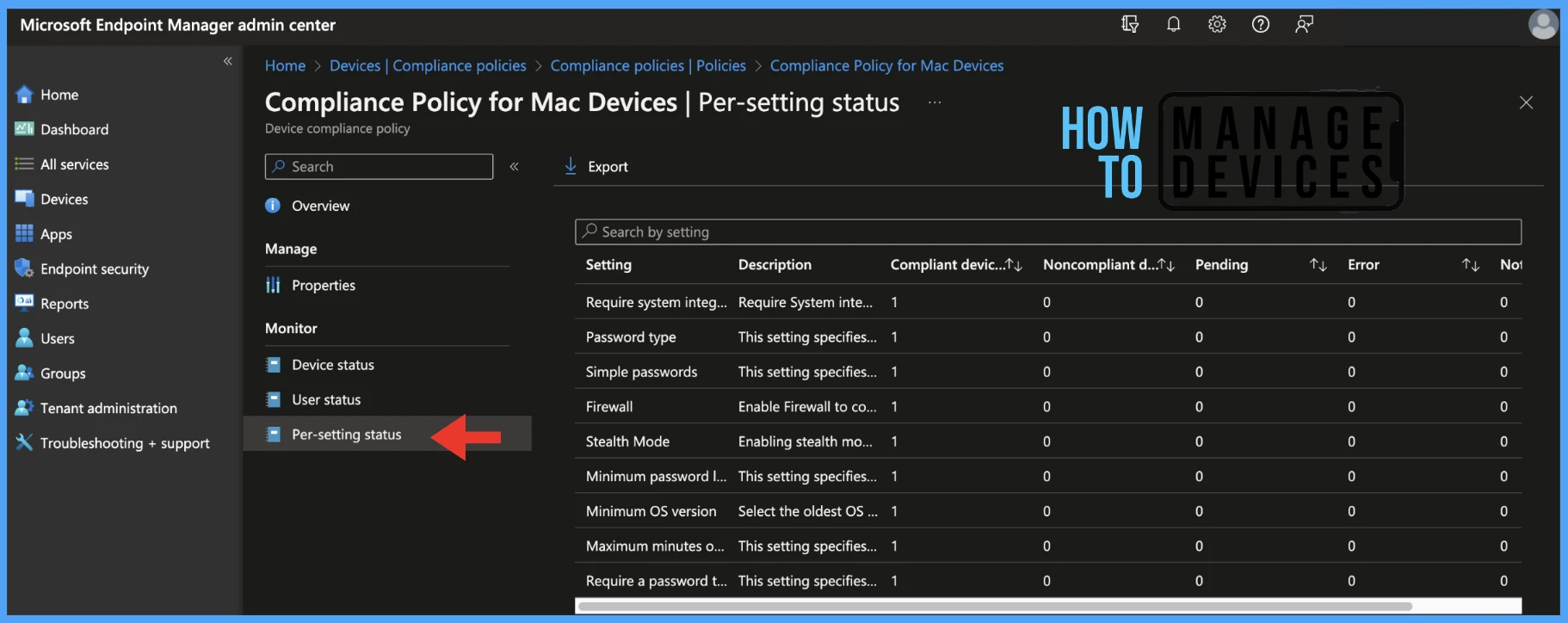
Task: Click the Apps grid icon
Action: [24, 233]
